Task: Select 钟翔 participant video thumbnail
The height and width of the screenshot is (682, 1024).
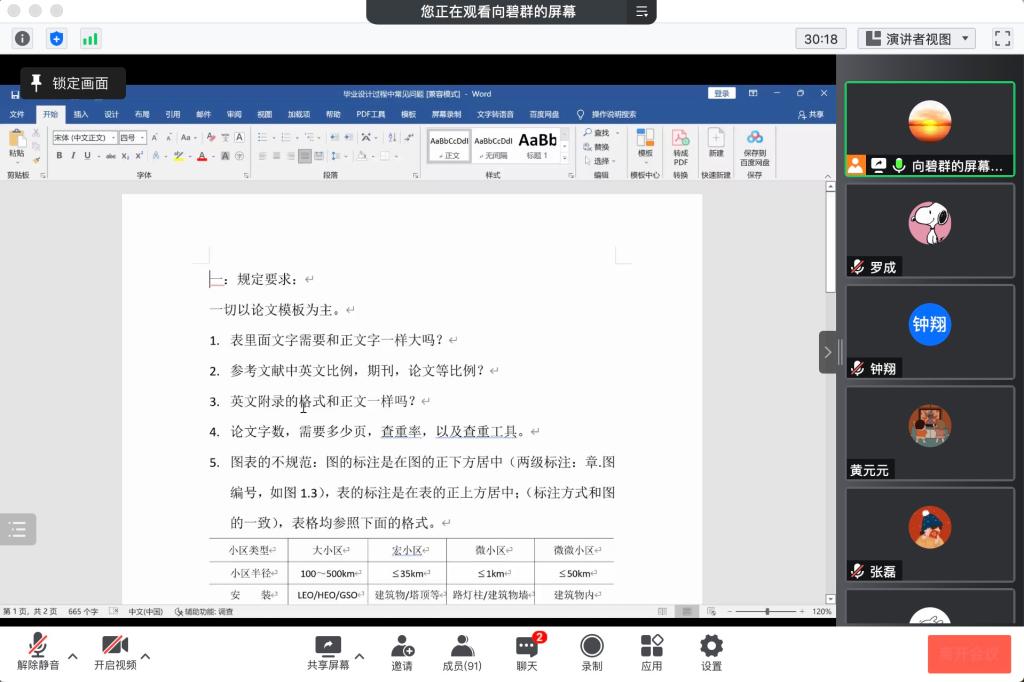Action: (x=930, y=332)
